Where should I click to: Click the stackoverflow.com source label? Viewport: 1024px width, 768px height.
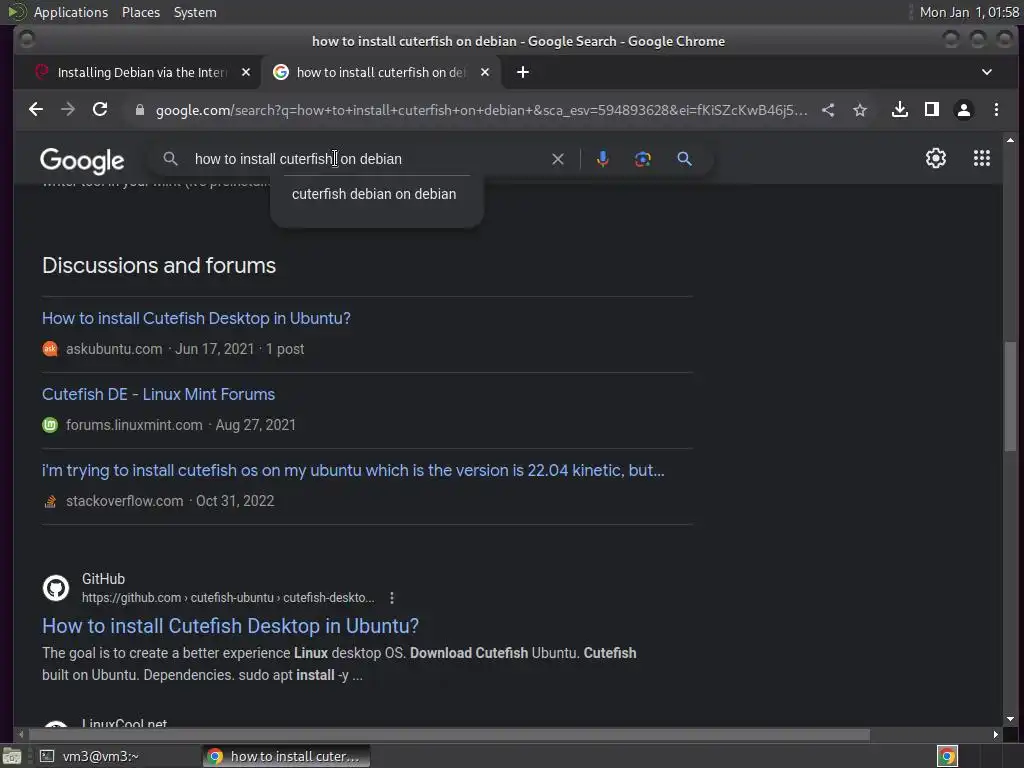[x=124, y=501]
